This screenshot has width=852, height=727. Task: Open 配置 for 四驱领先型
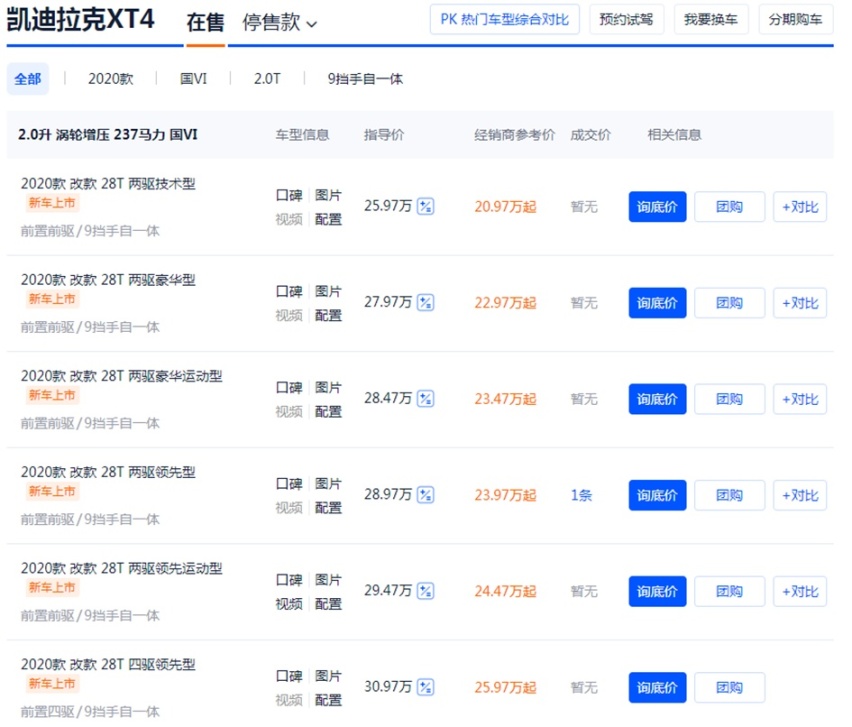tap(328, 700)
